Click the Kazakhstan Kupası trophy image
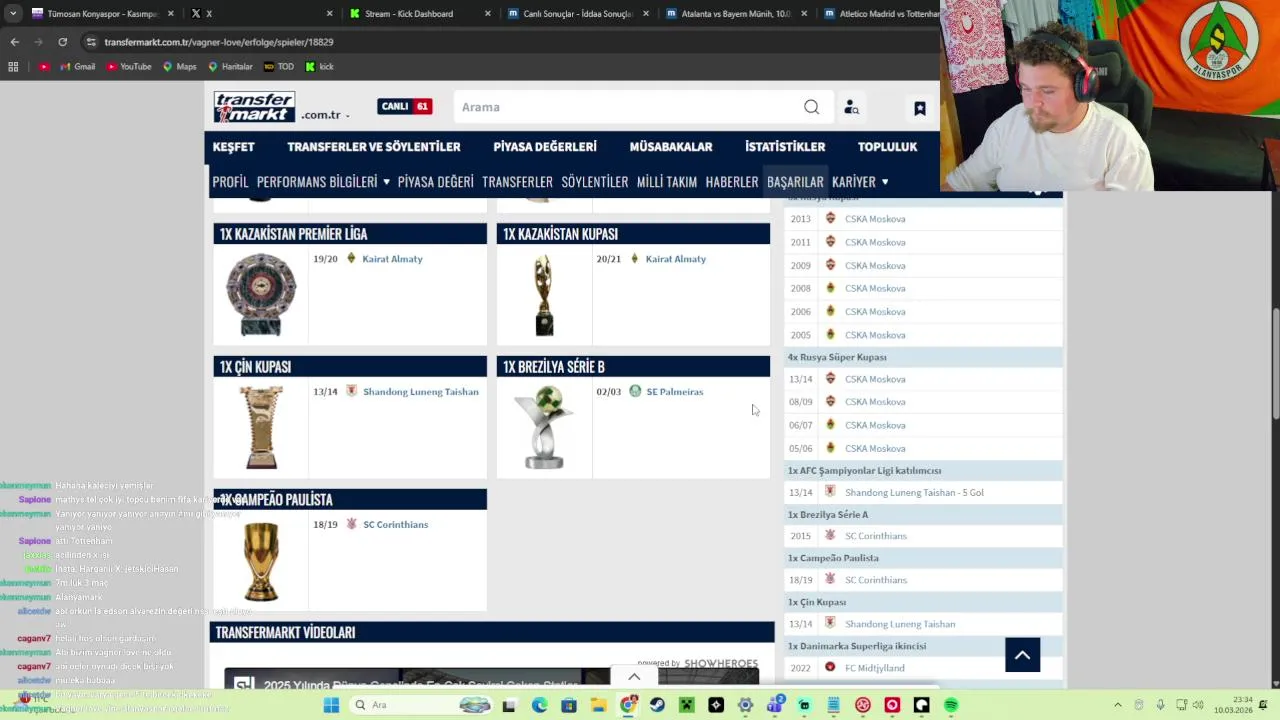The image size is (1280, 720). [544, 294]
